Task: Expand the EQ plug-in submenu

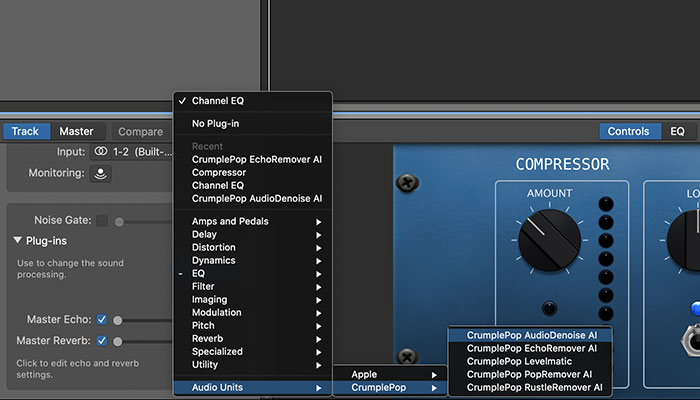Action: pyautogui.click(x=253, y=274)
